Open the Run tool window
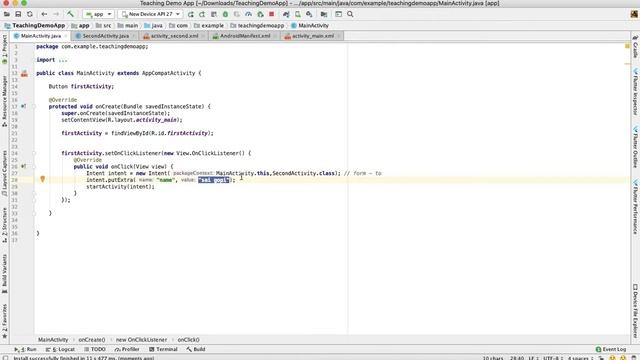 25,349
